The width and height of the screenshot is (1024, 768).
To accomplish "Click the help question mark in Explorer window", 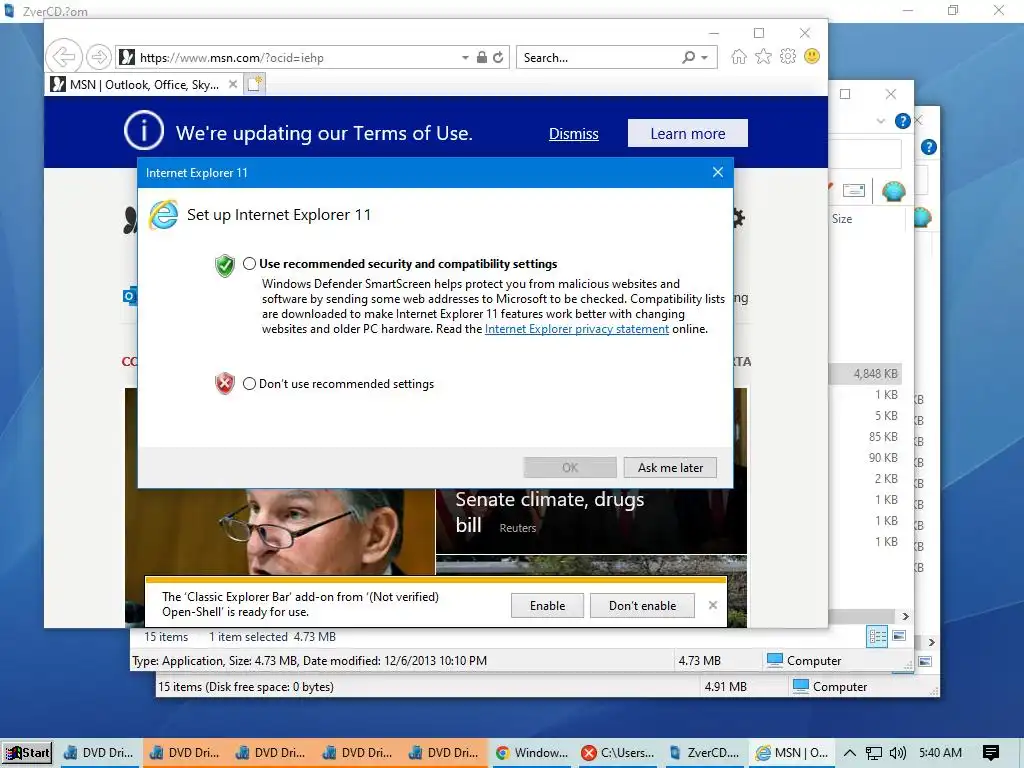I will tap(903, 121).
